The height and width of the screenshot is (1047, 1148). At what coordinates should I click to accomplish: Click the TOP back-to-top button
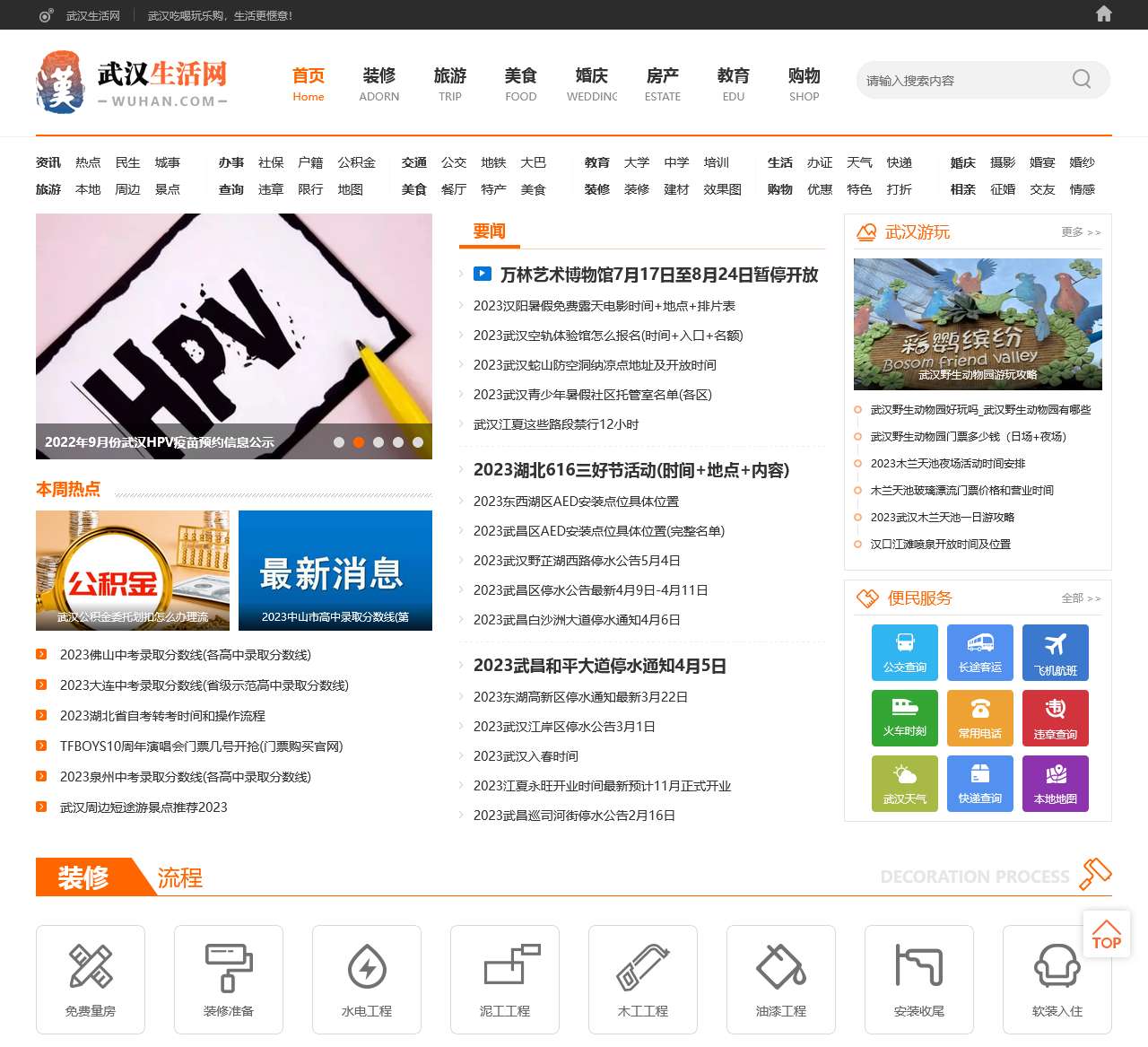pyautogui.click(x=1106, y=934)
